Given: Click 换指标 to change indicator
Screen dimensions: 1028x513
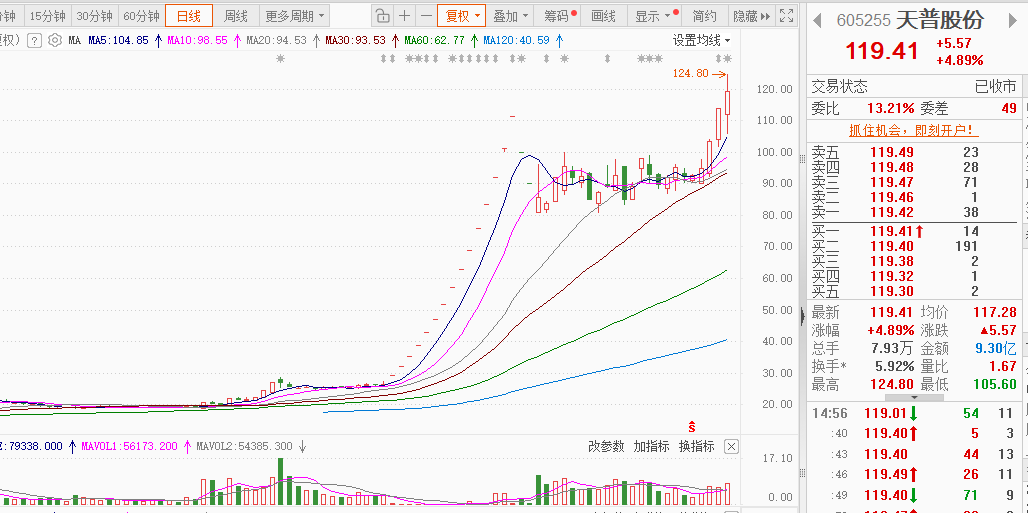Looking at the screenshot, I should click(696, 447).
